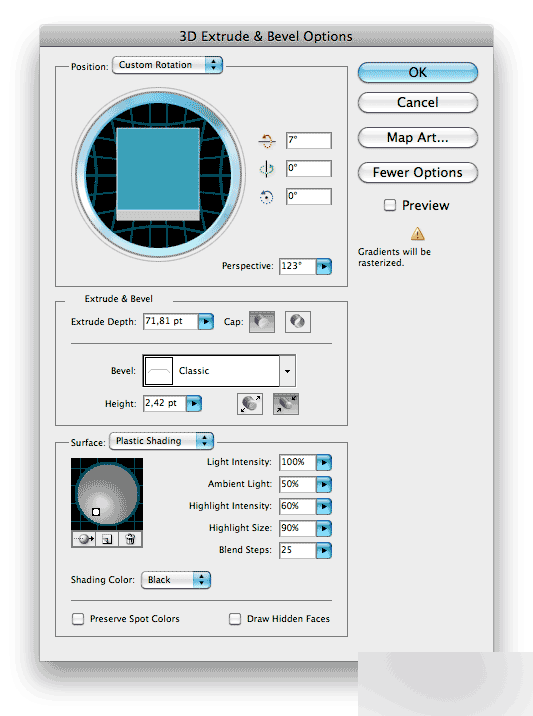The width and height of the screenshot is (533, 716).
Task: Open the Light Intensity slider arrow
Action: click(x=324, y=463)
